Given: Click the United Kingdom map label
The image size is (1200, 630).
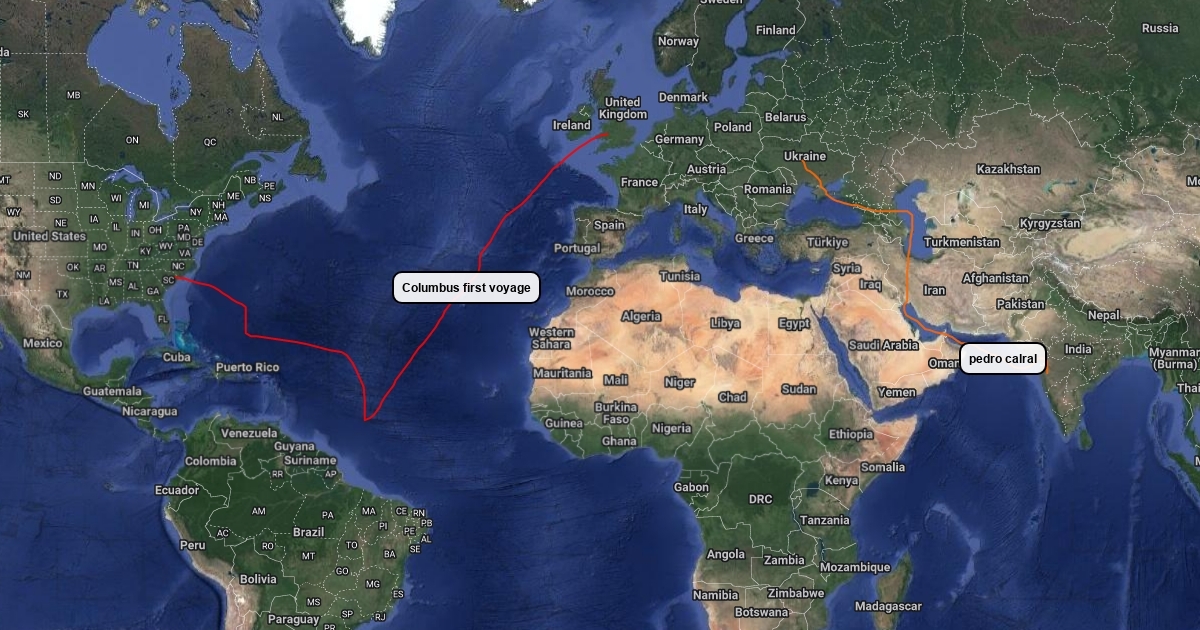Looking at the screenshot, I should point(623,108).
